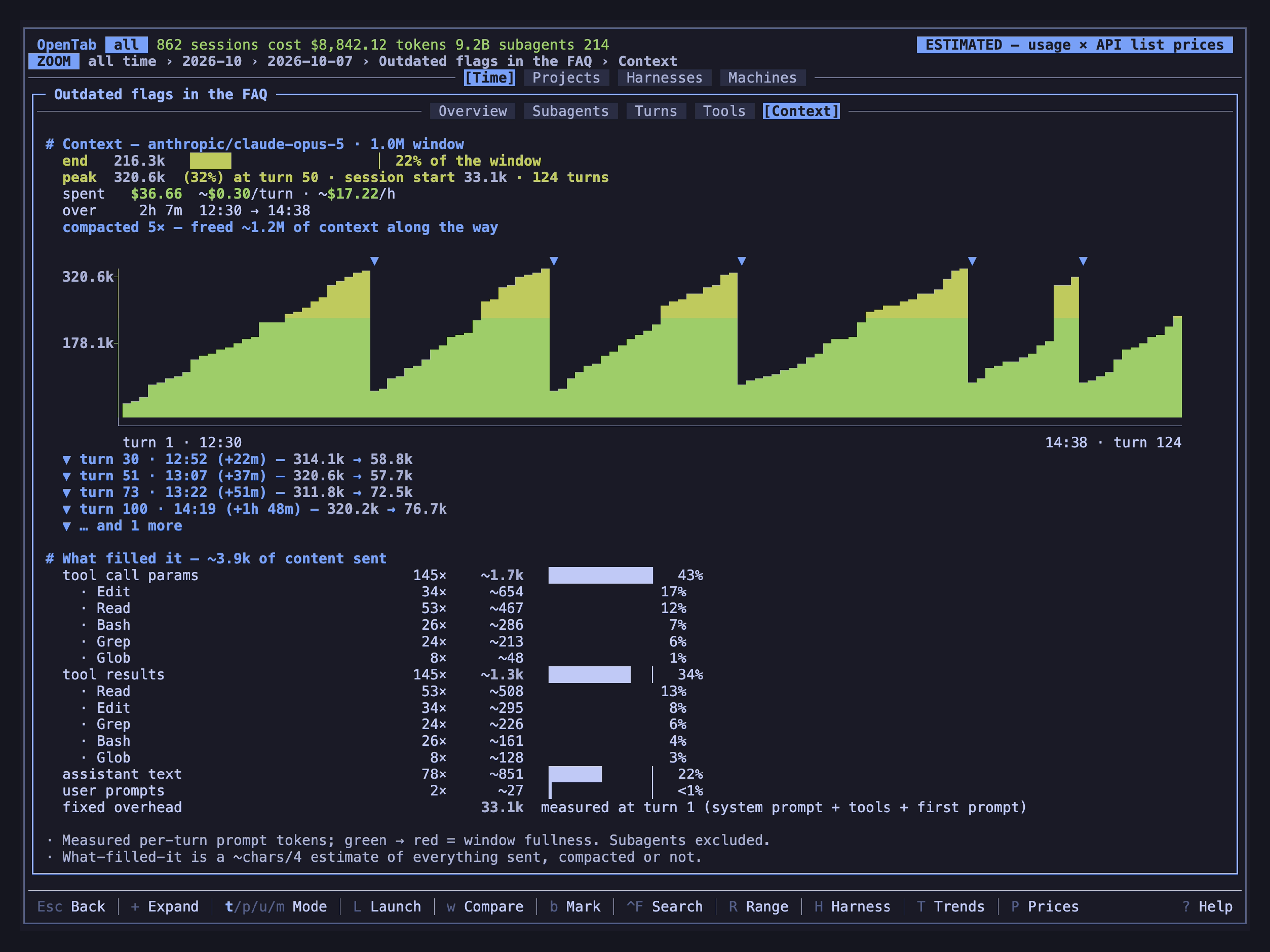1270x952 pixels.
Task: Click the 'all' scope badge
Action: (127, 45)
